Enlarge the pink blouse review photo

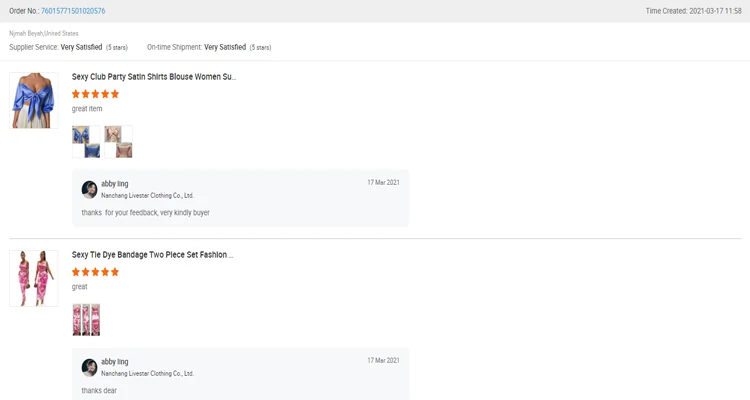click(x=118, y=142)
